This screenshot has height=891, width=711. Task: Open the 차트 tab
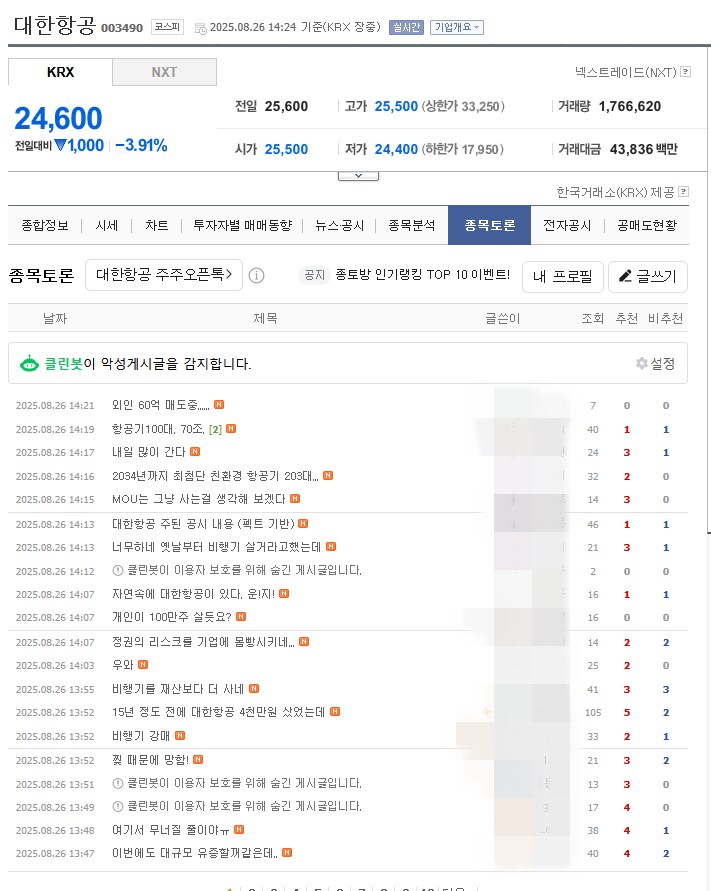(x=156, y=226)
